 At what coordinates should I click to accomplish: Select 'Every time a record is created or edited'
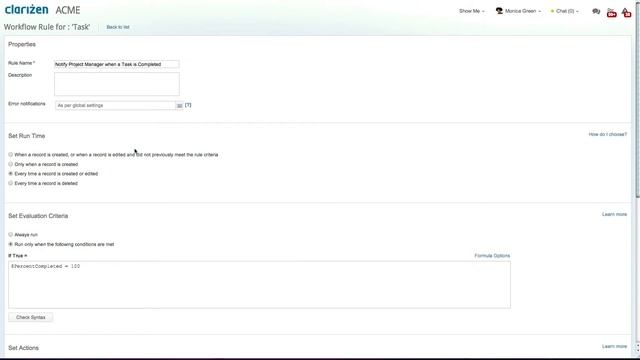11,173
